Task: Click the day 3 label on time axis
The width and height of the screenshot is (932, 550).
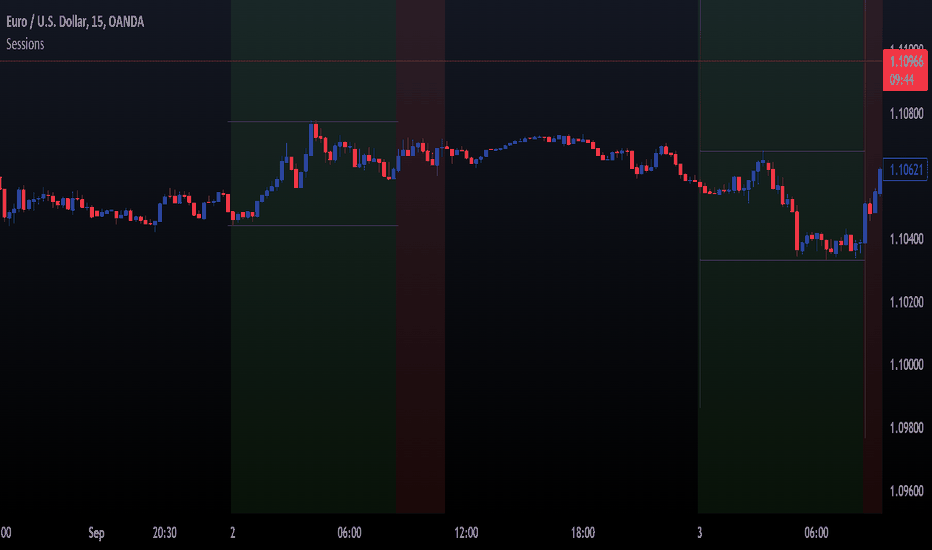Action: pos(700,532)
